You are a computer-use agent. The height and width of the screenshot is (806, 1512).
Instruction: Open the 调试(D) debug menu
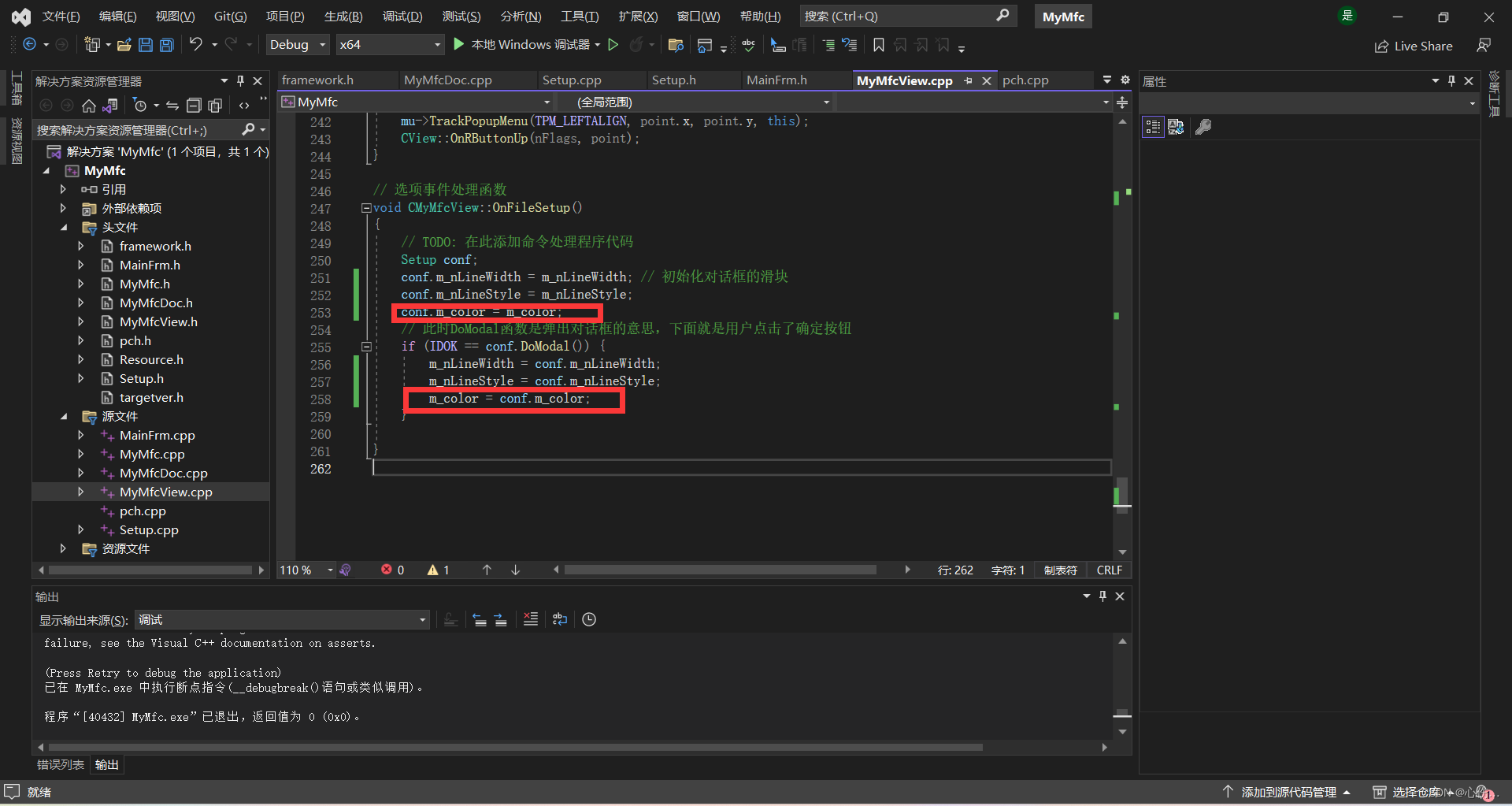tap(402, 16)
